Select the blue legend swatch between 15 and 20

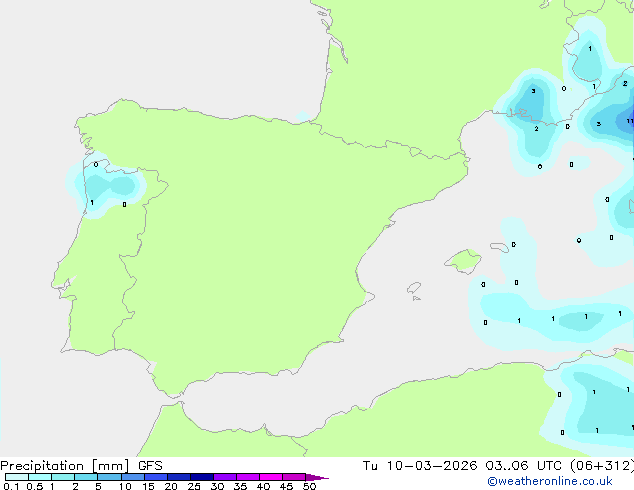click(x=156, y=477)
